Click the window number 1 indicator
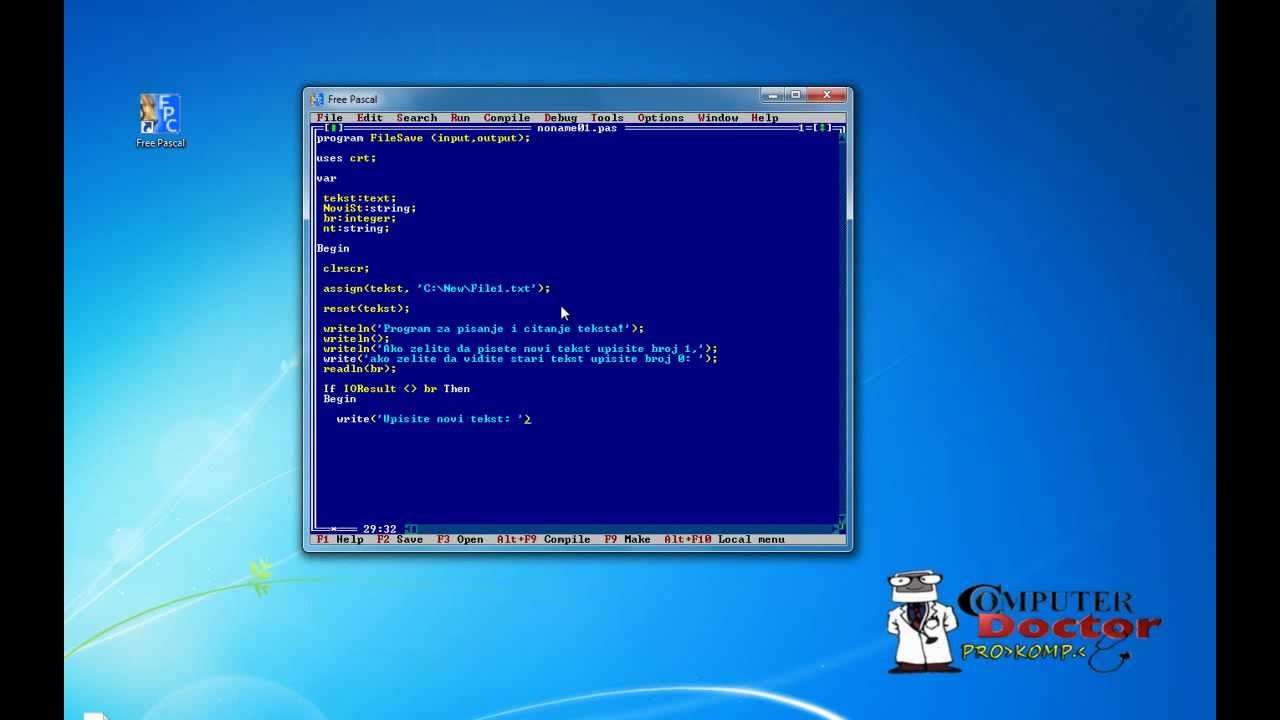The image size is (1280, 720). (x=803, y=128)
